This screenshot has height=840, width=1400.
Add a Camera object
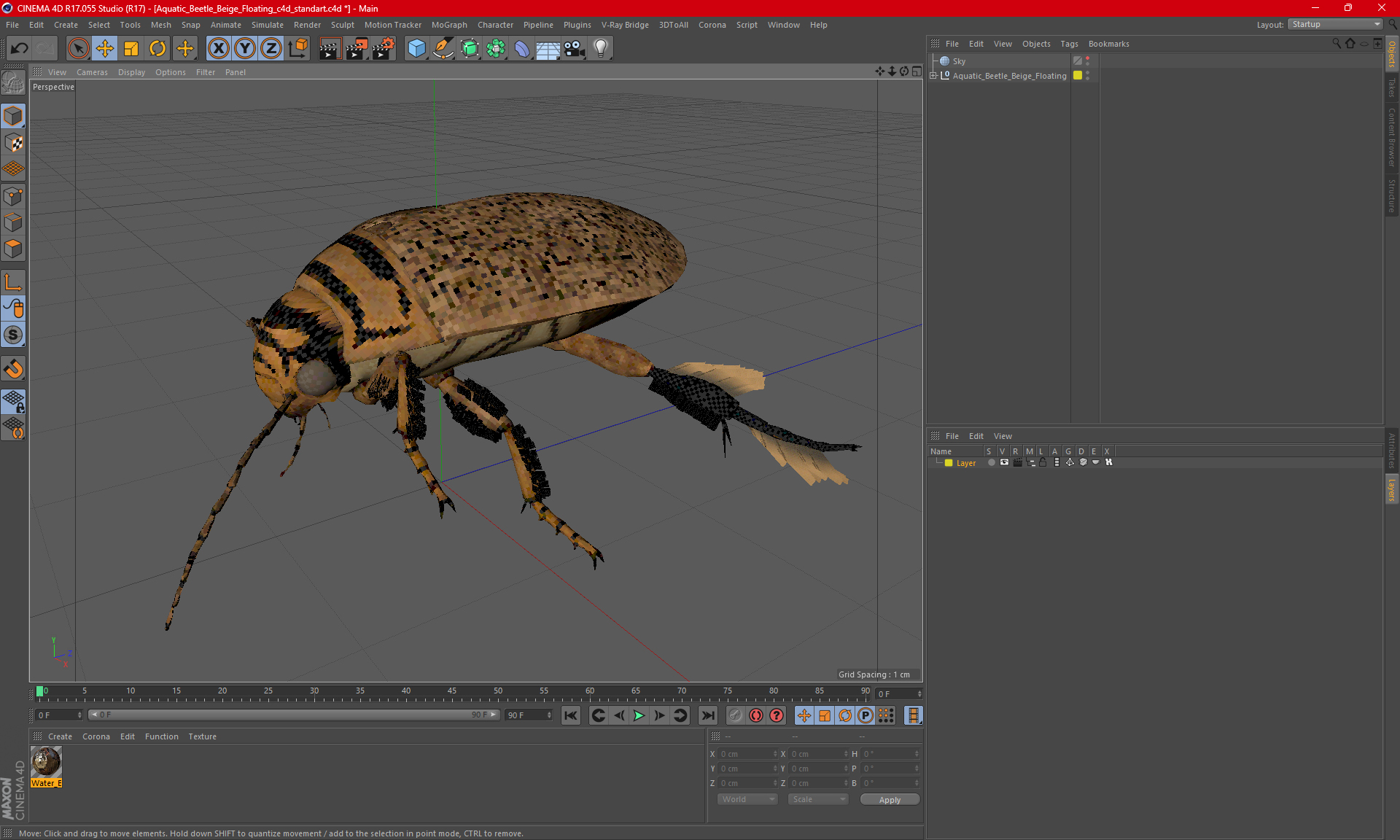[575, 49]
